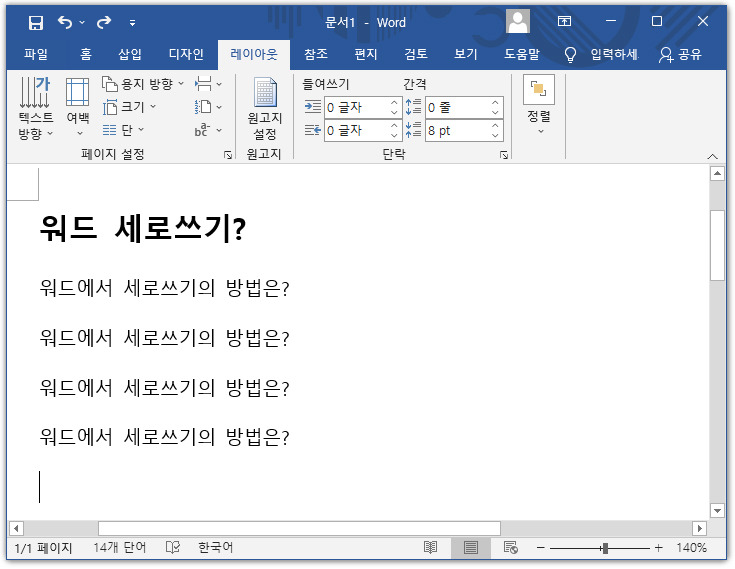Image resolution: width=735 pixels, height=569 pixels.
Task: Click the spacing after field showing 8 pt
Action: click(457, 130)
